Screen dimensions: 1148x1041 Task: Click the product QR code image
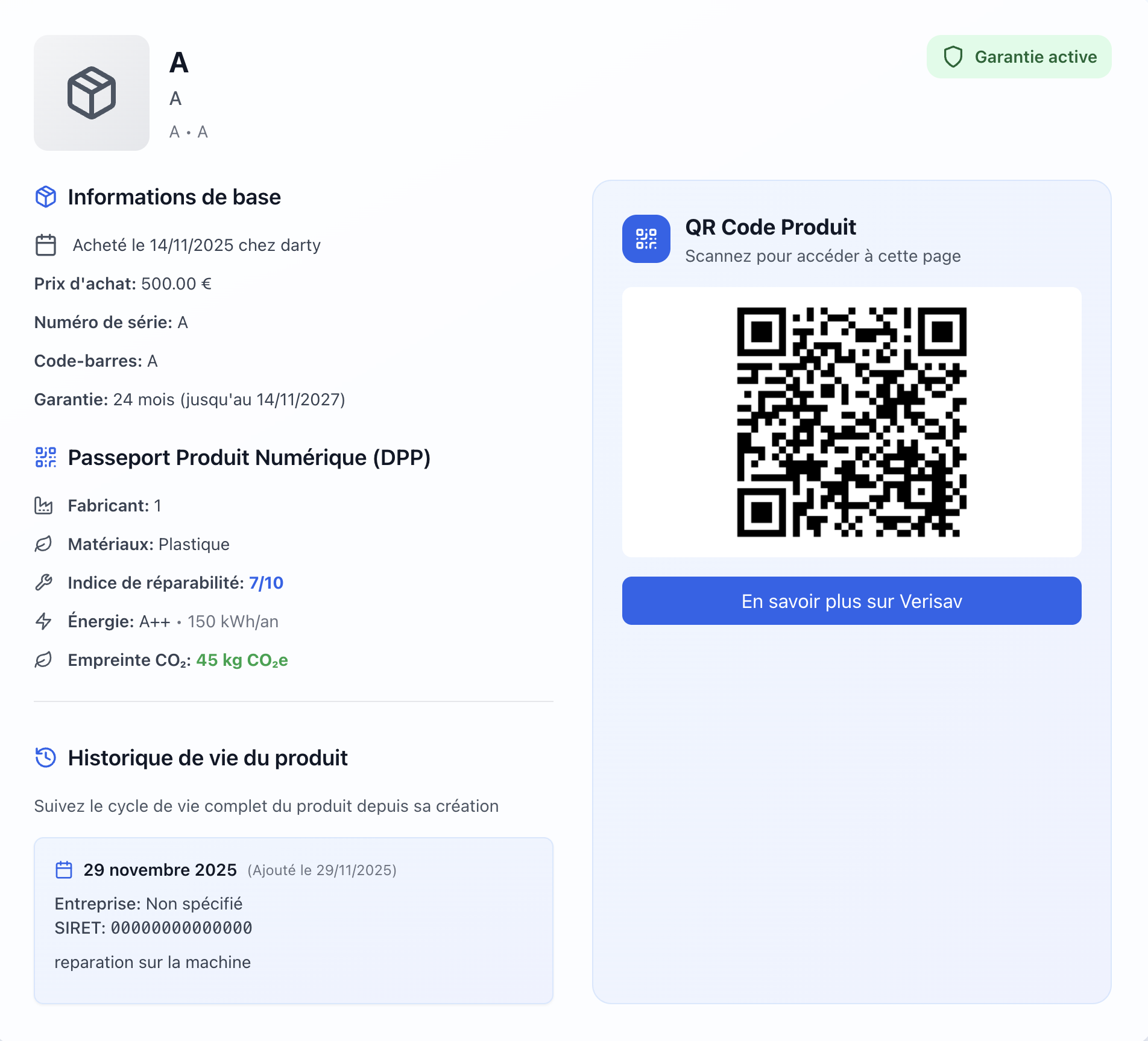(851, 422)
